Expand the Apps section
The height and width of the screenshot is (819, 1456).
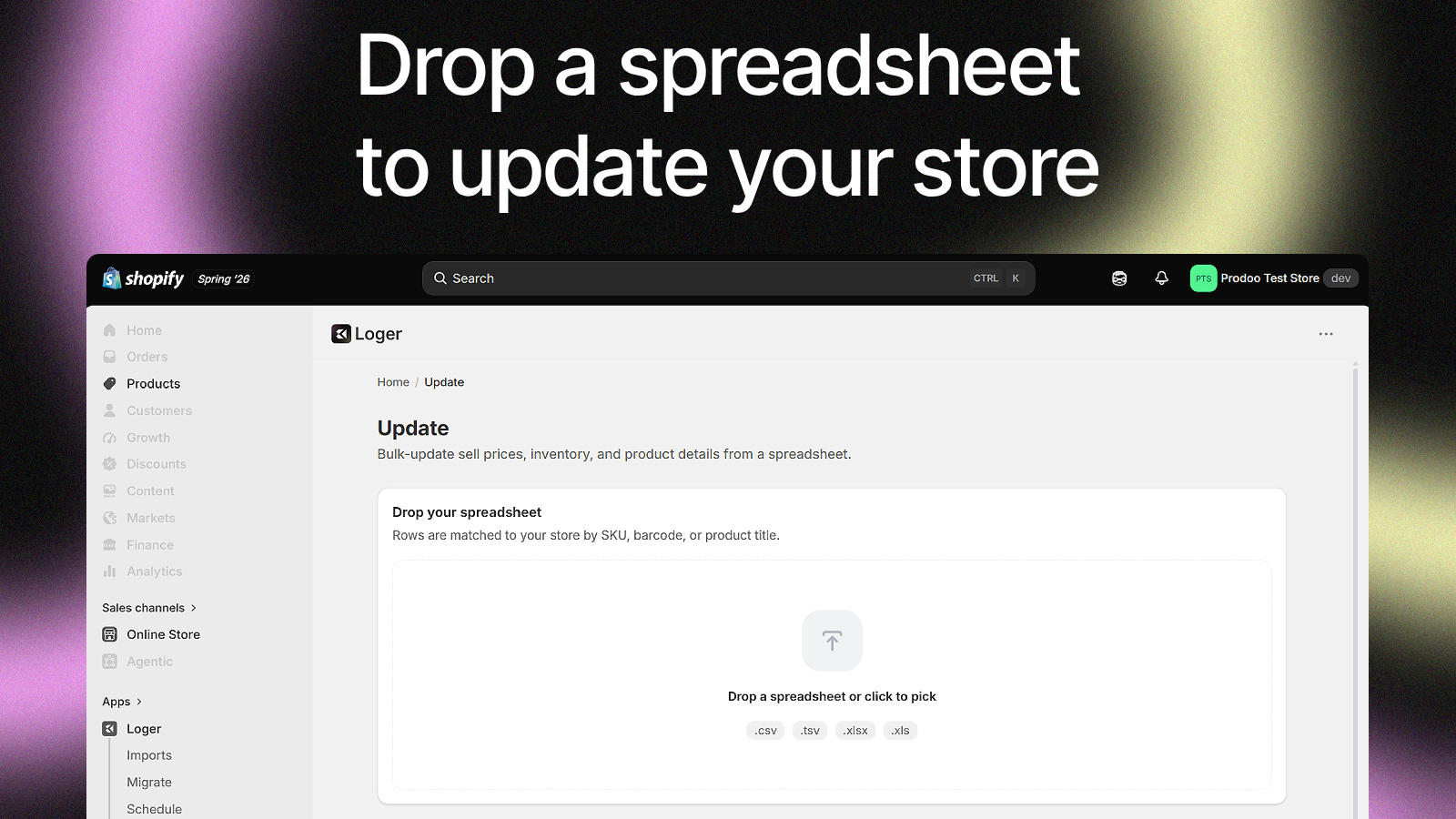pos(122,702)
